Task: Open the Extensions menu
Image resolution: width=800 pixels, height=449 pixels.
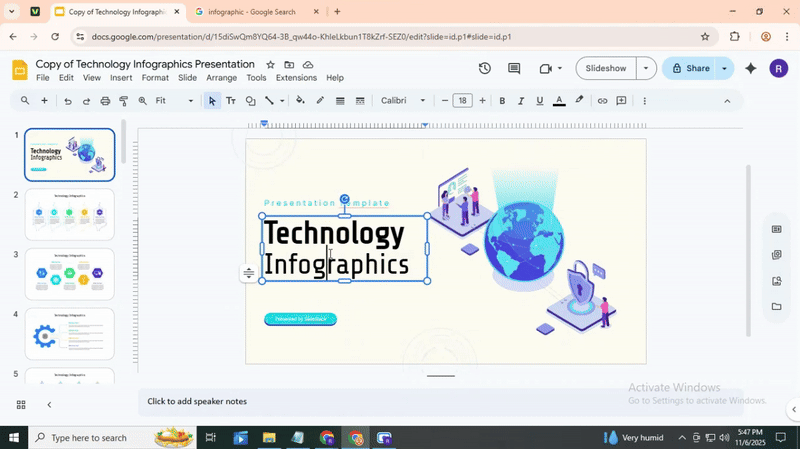Action: tap(296, 78)
